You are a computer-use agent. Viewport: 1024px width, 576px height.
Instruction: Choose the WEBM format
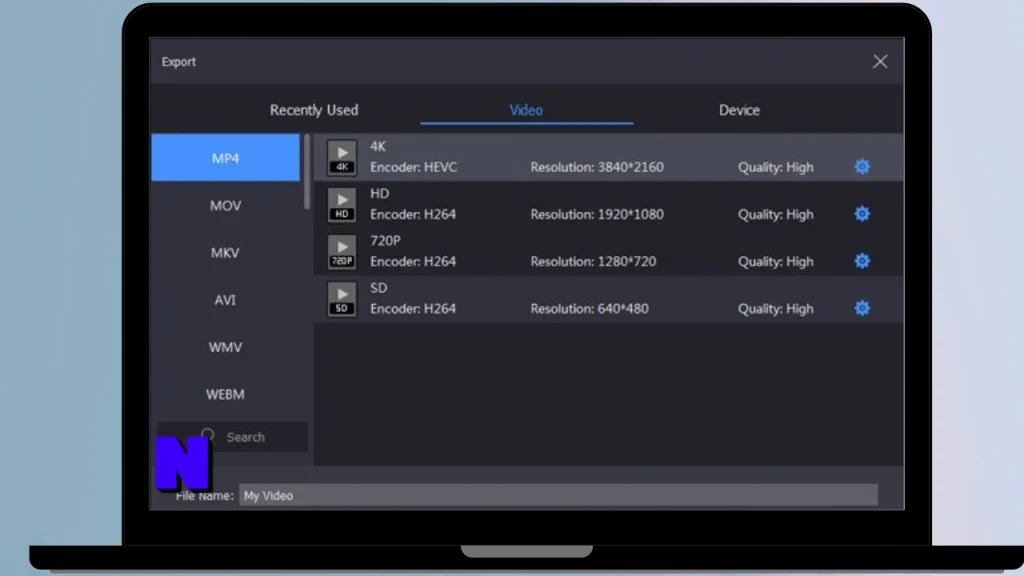click(x=225, y=394)
